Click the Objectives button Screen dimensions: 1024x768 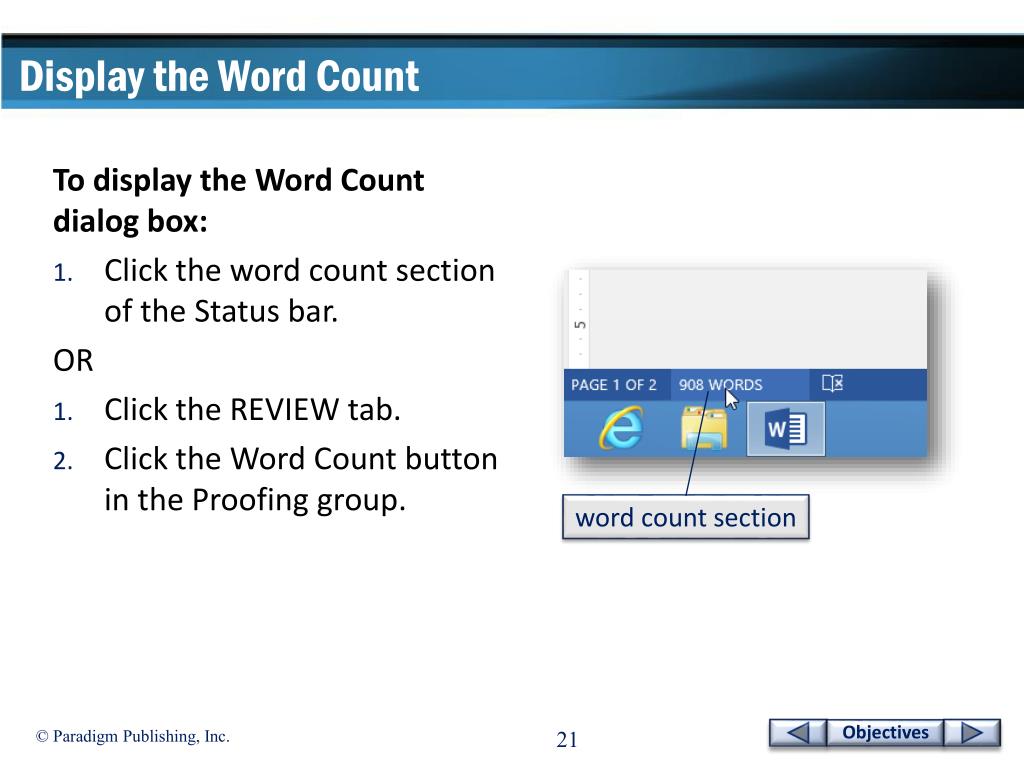click(885, 733)
